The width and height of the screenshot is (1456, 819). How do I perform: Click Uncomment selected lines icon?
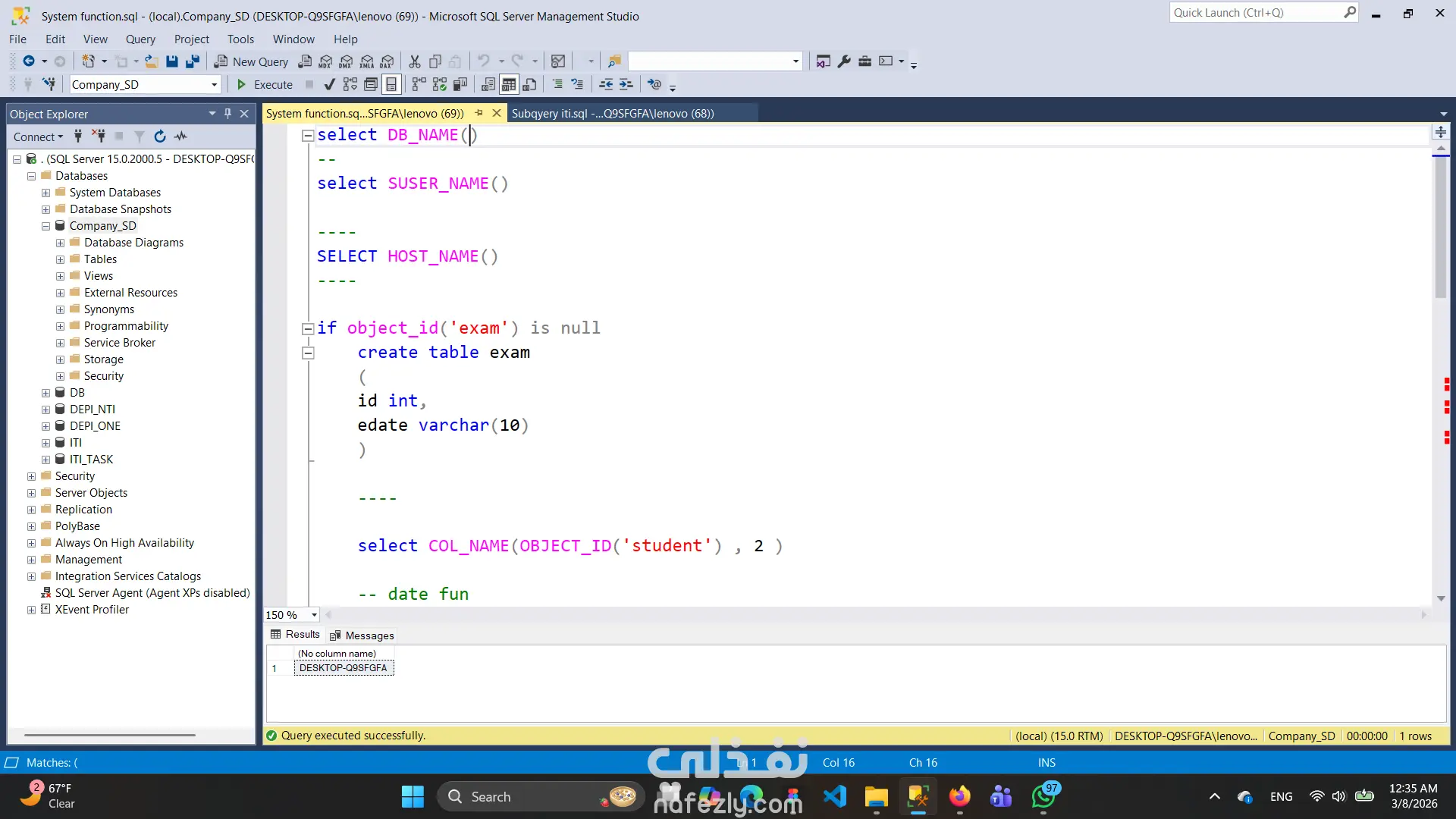pyautogui.click(x=578, y=84)
